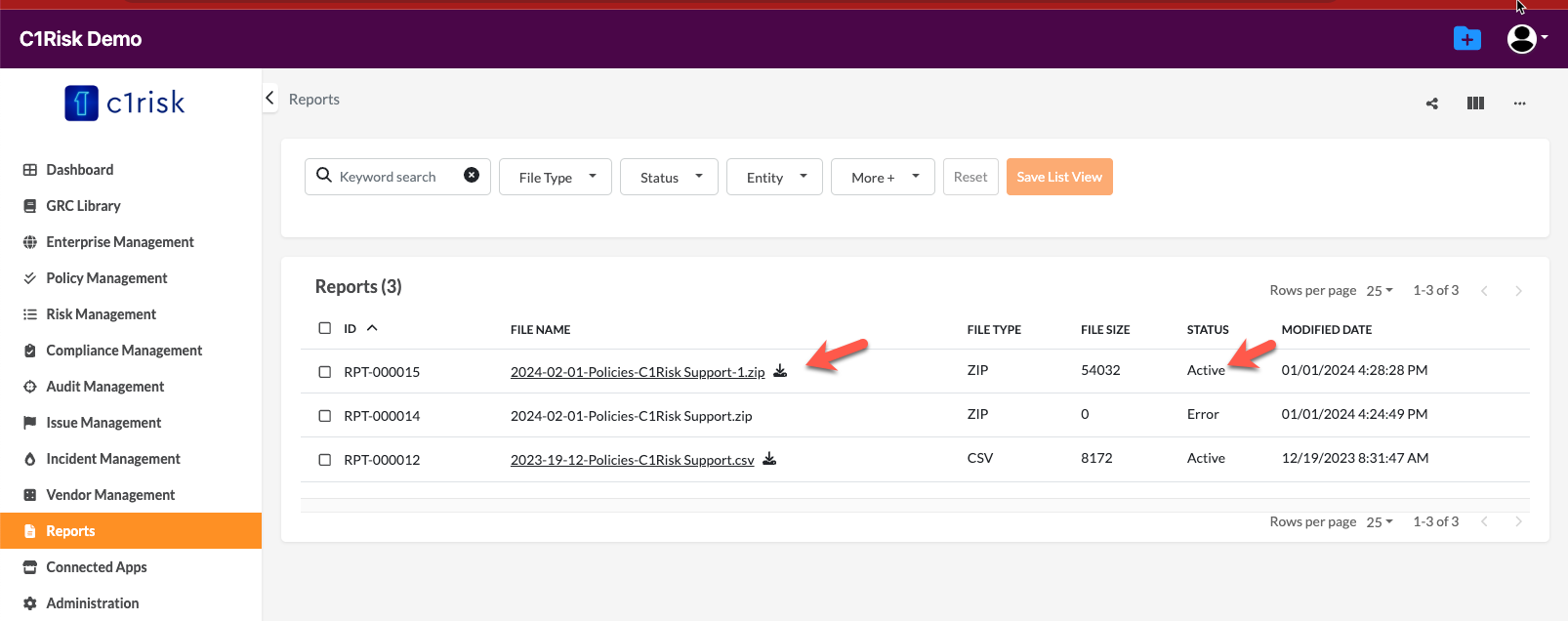Check the box for RPT-000012
The height and width of the screenshot is (621, 1568).
click(x=325, y=460)
